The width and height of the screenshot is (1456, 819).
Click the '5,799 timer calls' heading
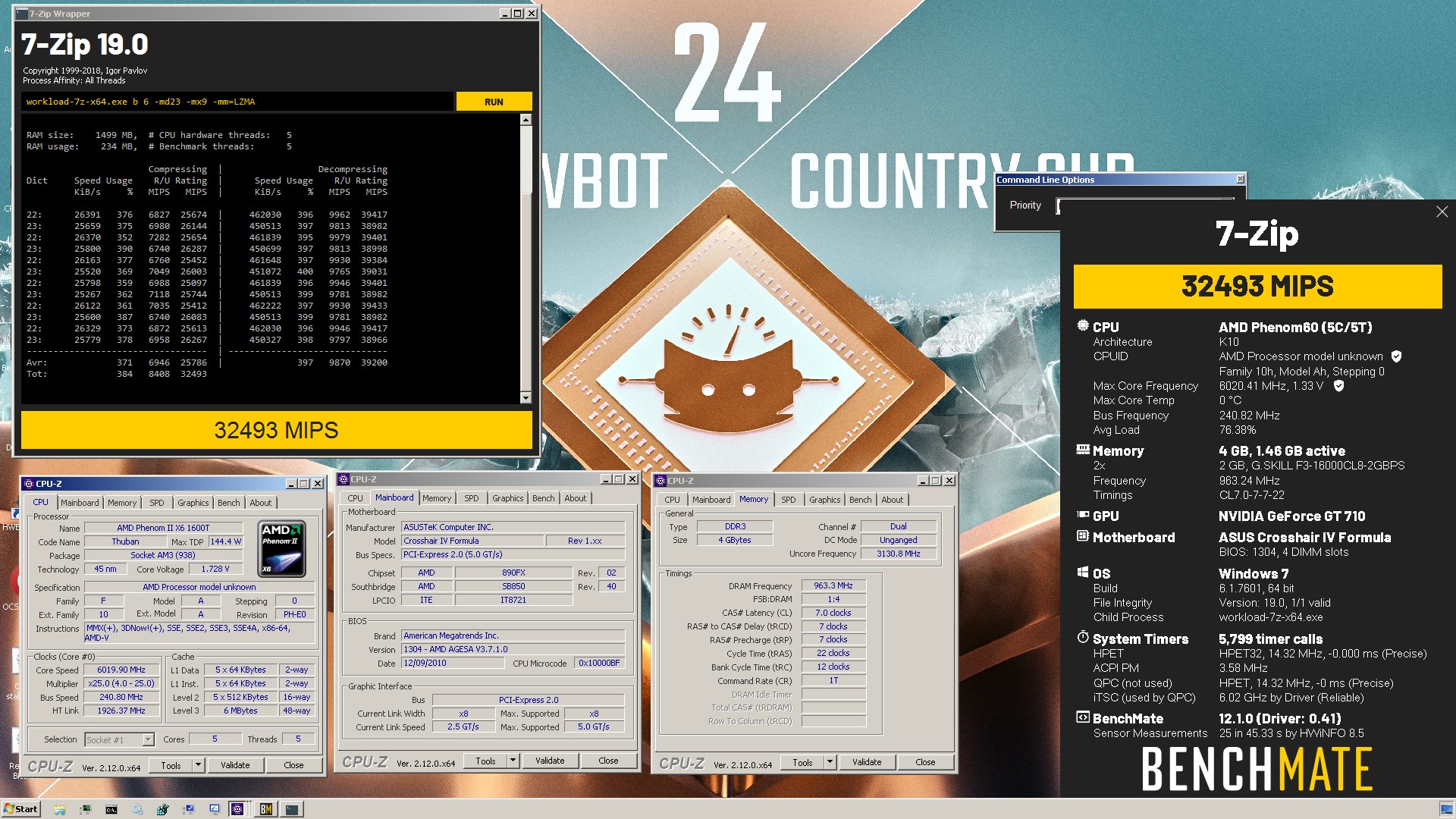click(x=1270, y=639)
